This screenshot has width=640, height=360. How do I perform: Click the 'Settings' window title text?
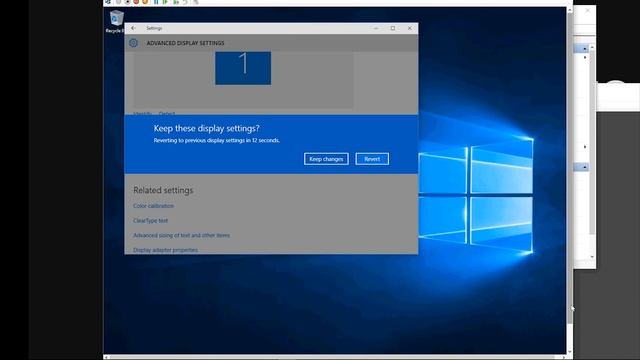pos(154,28)
